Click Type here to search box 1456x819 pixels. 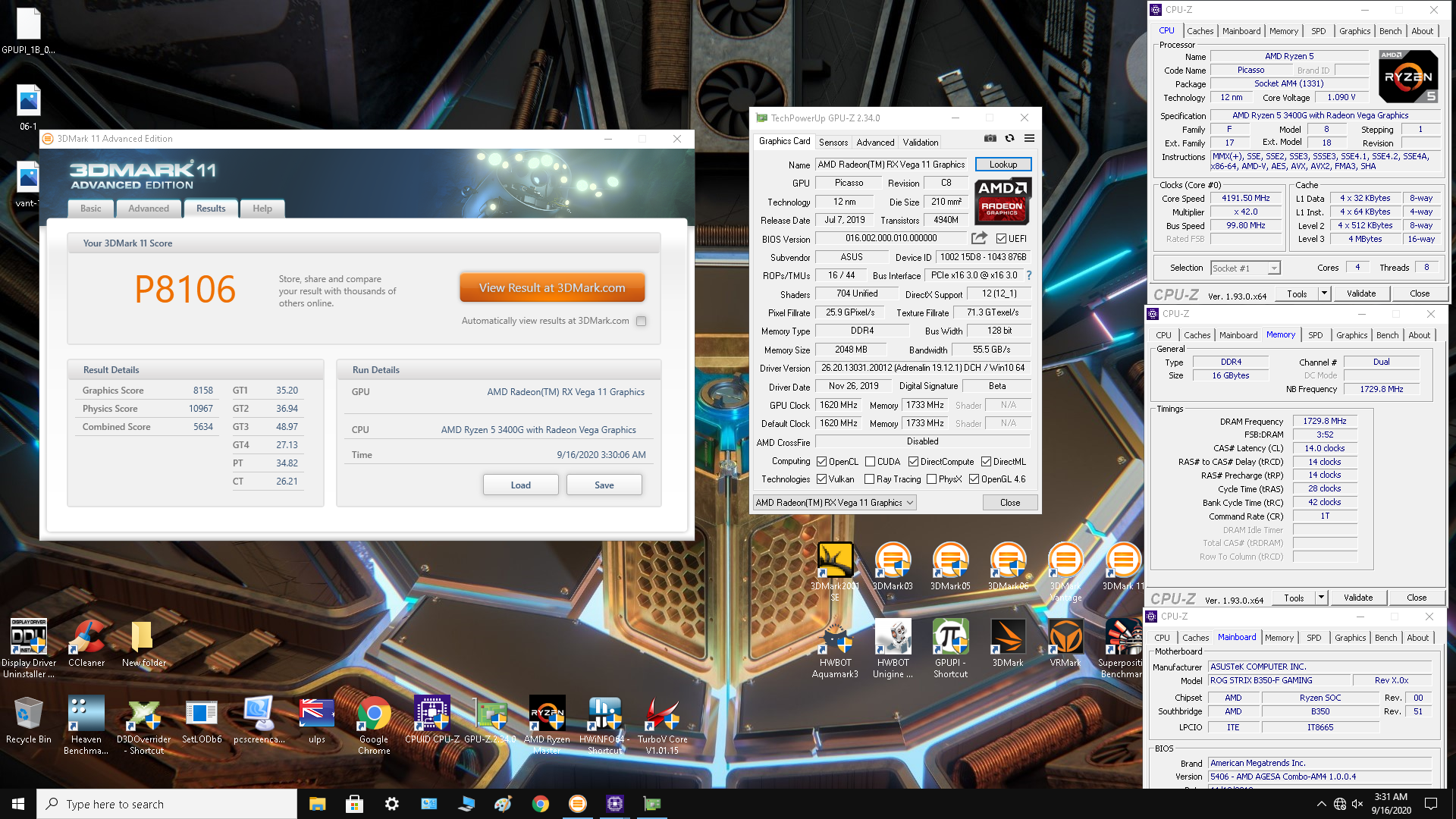pos(167,804)
